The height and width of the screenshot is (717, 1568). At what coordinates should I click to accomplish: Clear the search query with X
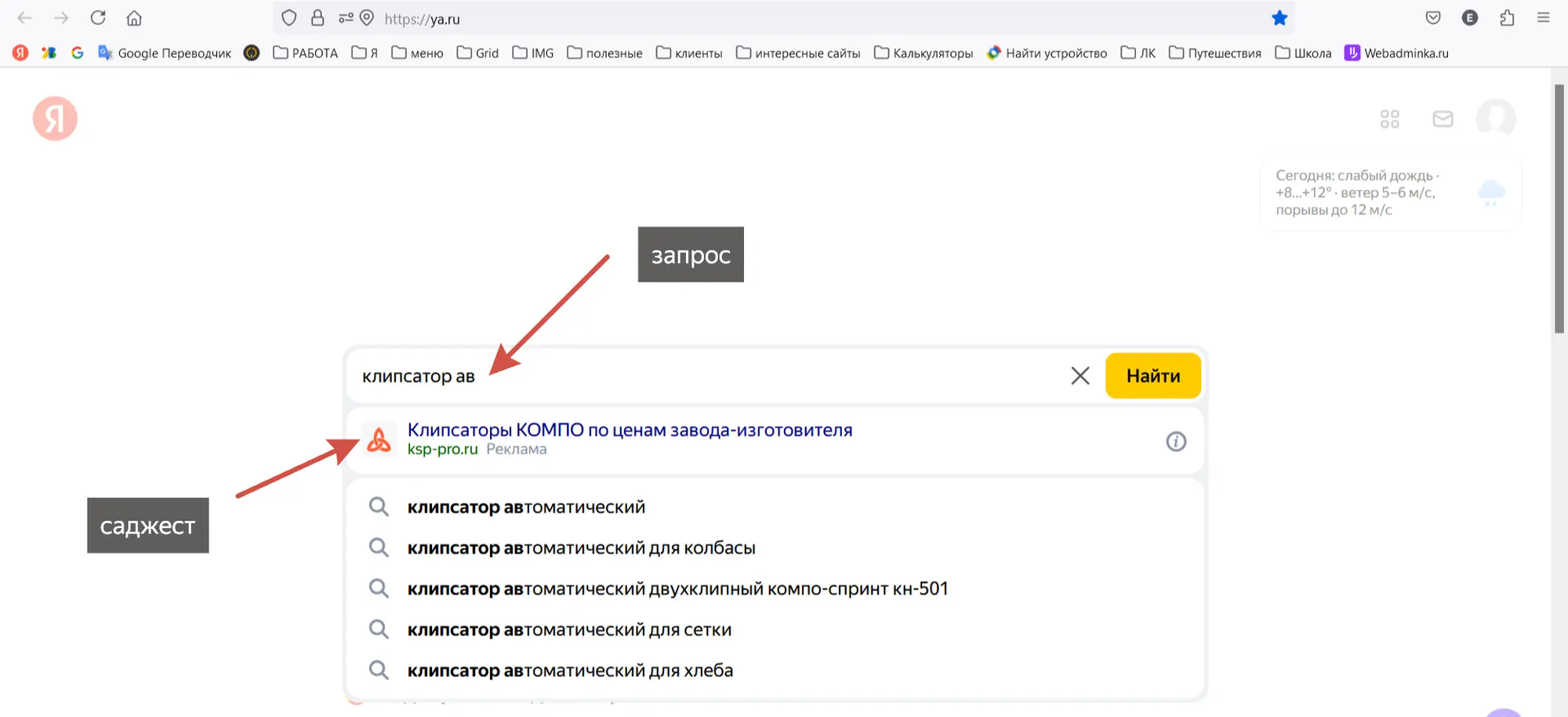pyautogui.click(x=1080, y=376)
